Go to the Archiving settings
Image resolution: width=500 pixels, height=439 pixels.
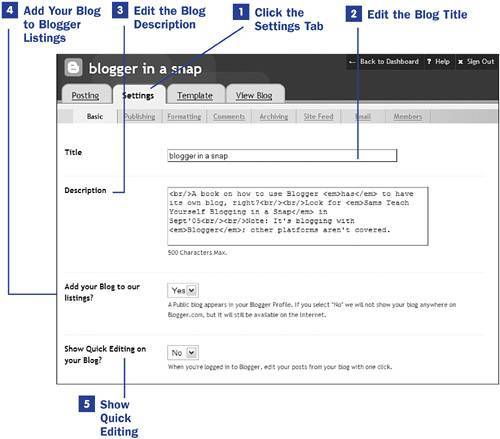[274, 116]
